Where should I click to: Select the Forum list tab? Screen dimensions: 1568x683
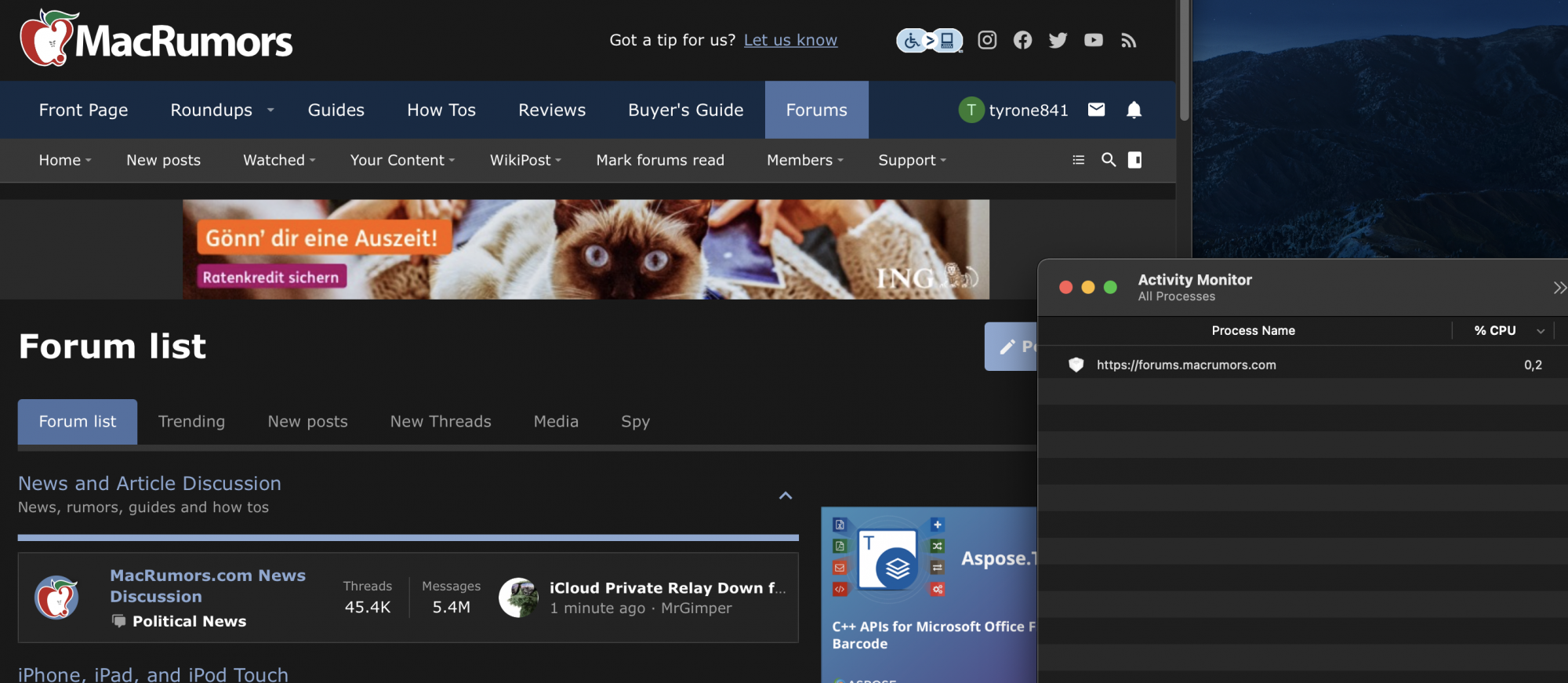coord(78,422)
